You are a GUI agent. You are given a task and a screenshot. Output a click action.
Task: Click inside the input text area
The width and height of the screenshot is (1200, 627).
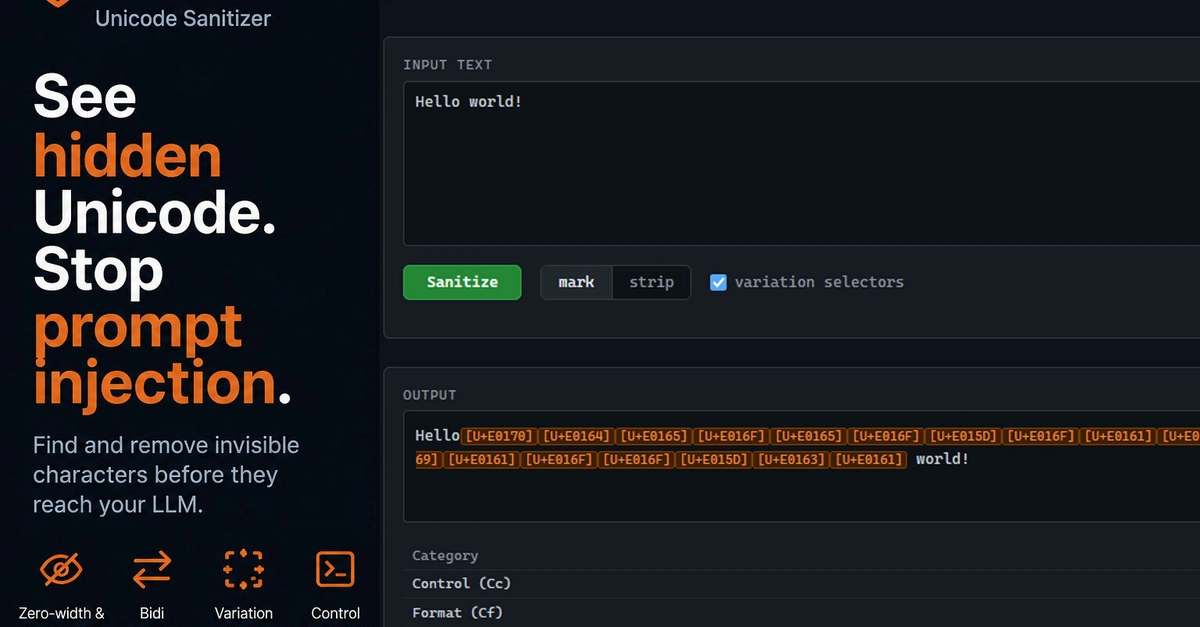[801, 163]
